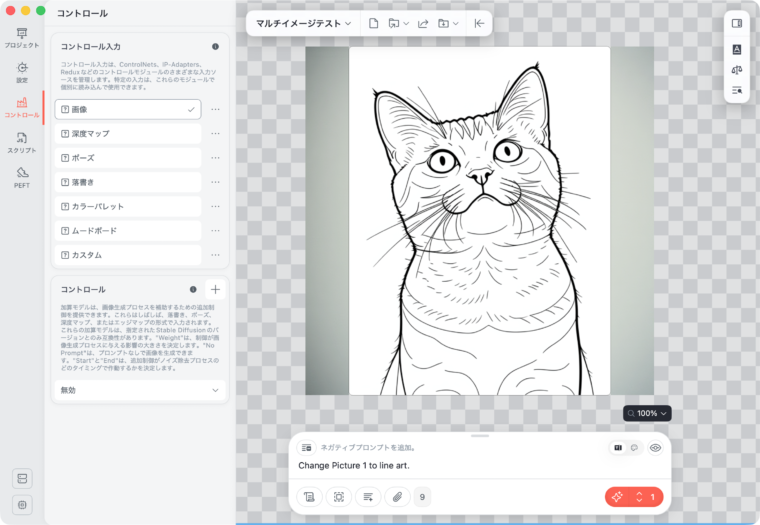
Task: Switch to the PEFT sidebar tab
Action: click(x=22, y=176)
